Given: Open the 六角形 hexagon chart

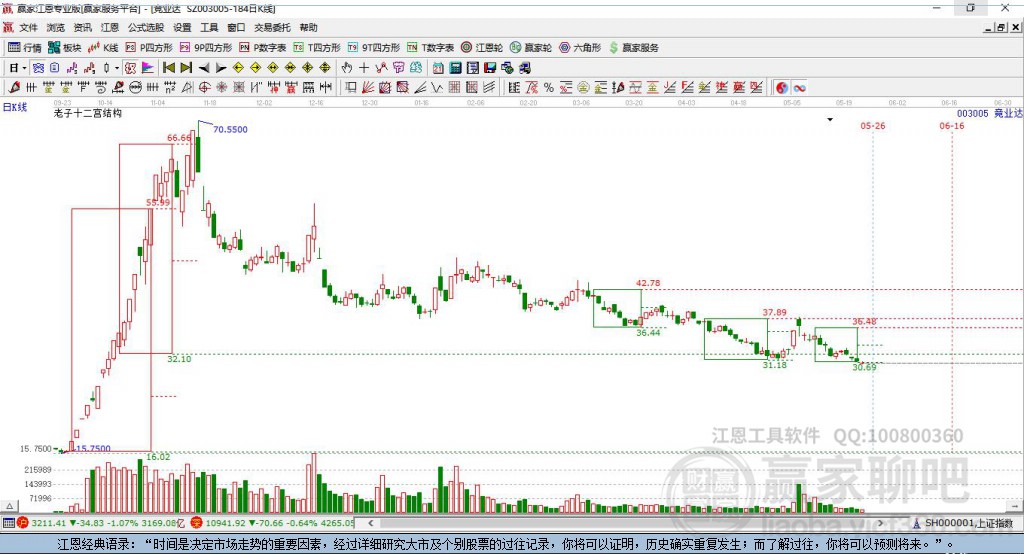Looking at the screenshot, I should tap(580, 48).
